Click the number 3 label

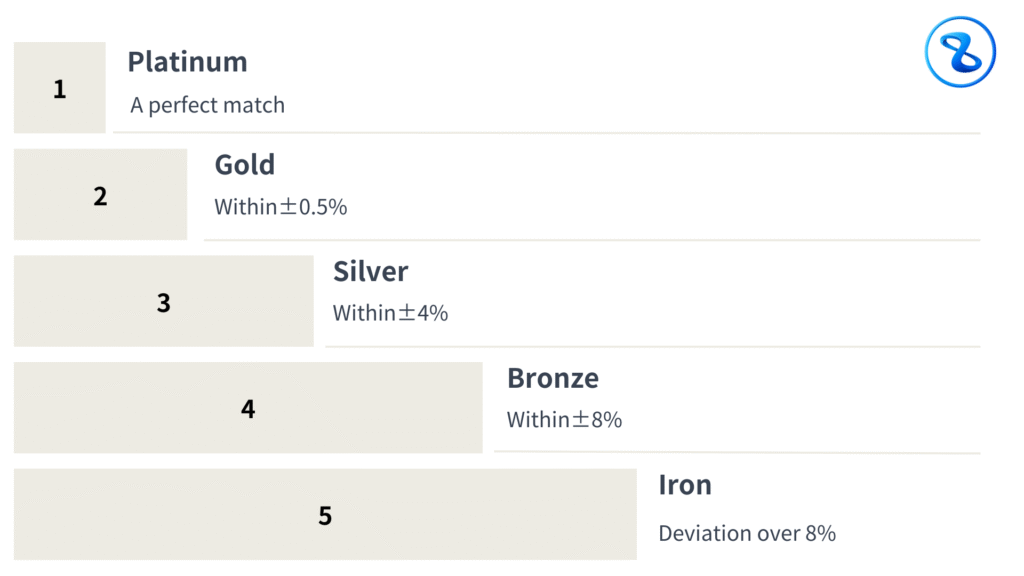click(164, 302)
